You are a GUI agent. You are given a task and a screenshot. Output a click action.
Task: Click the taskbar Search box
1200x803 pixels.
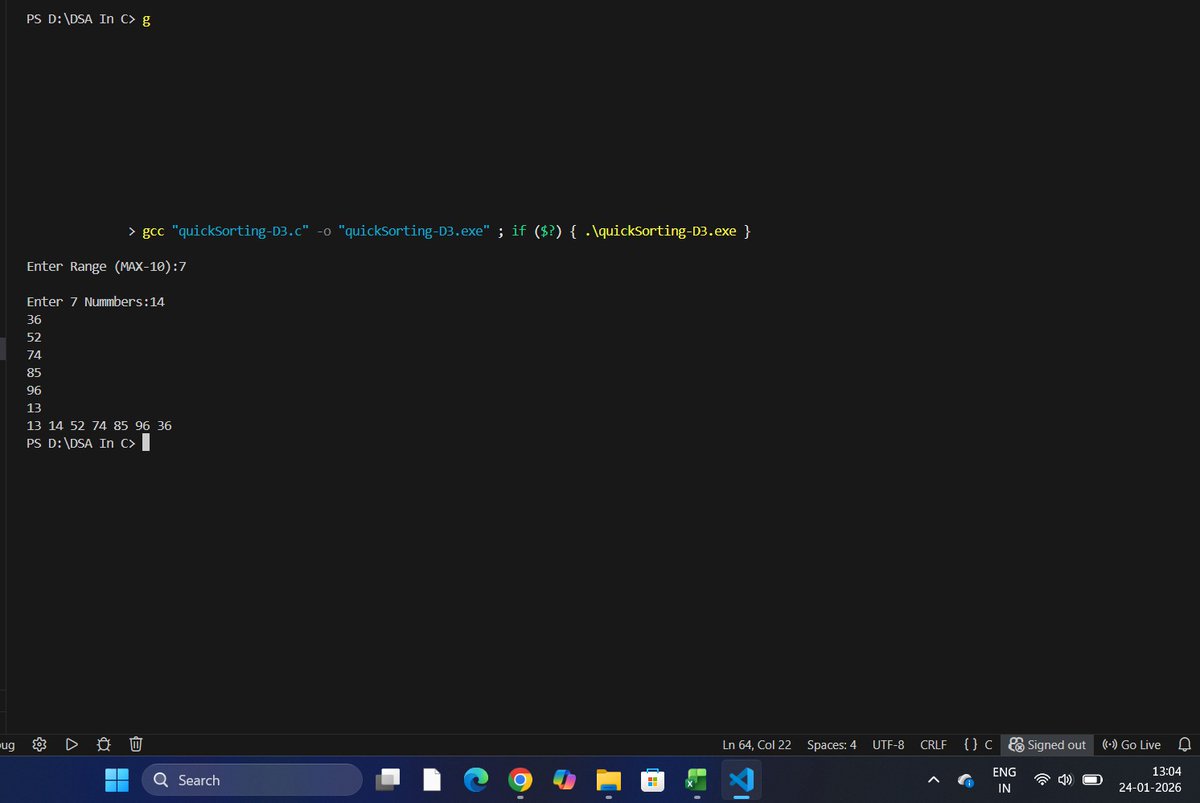click(x=252, y=780)
